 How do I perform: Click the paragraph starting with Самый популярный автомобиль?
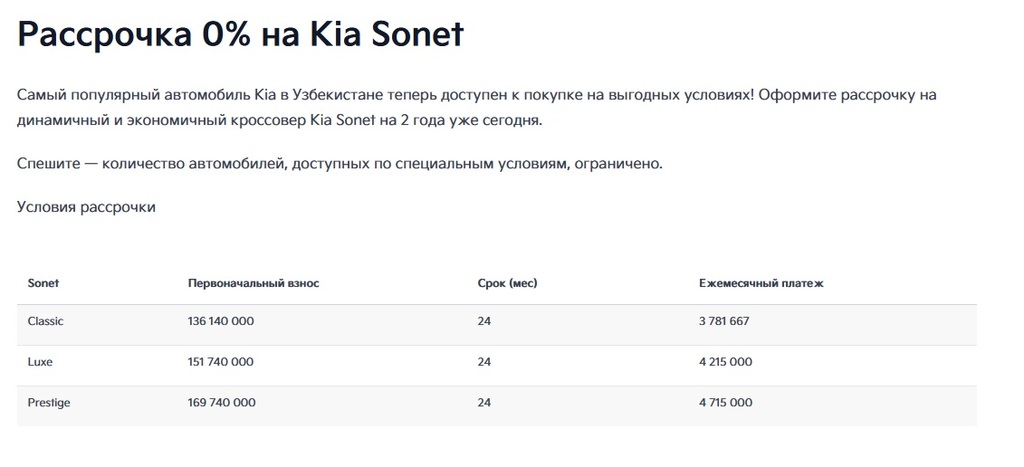(x=476, y=107)
